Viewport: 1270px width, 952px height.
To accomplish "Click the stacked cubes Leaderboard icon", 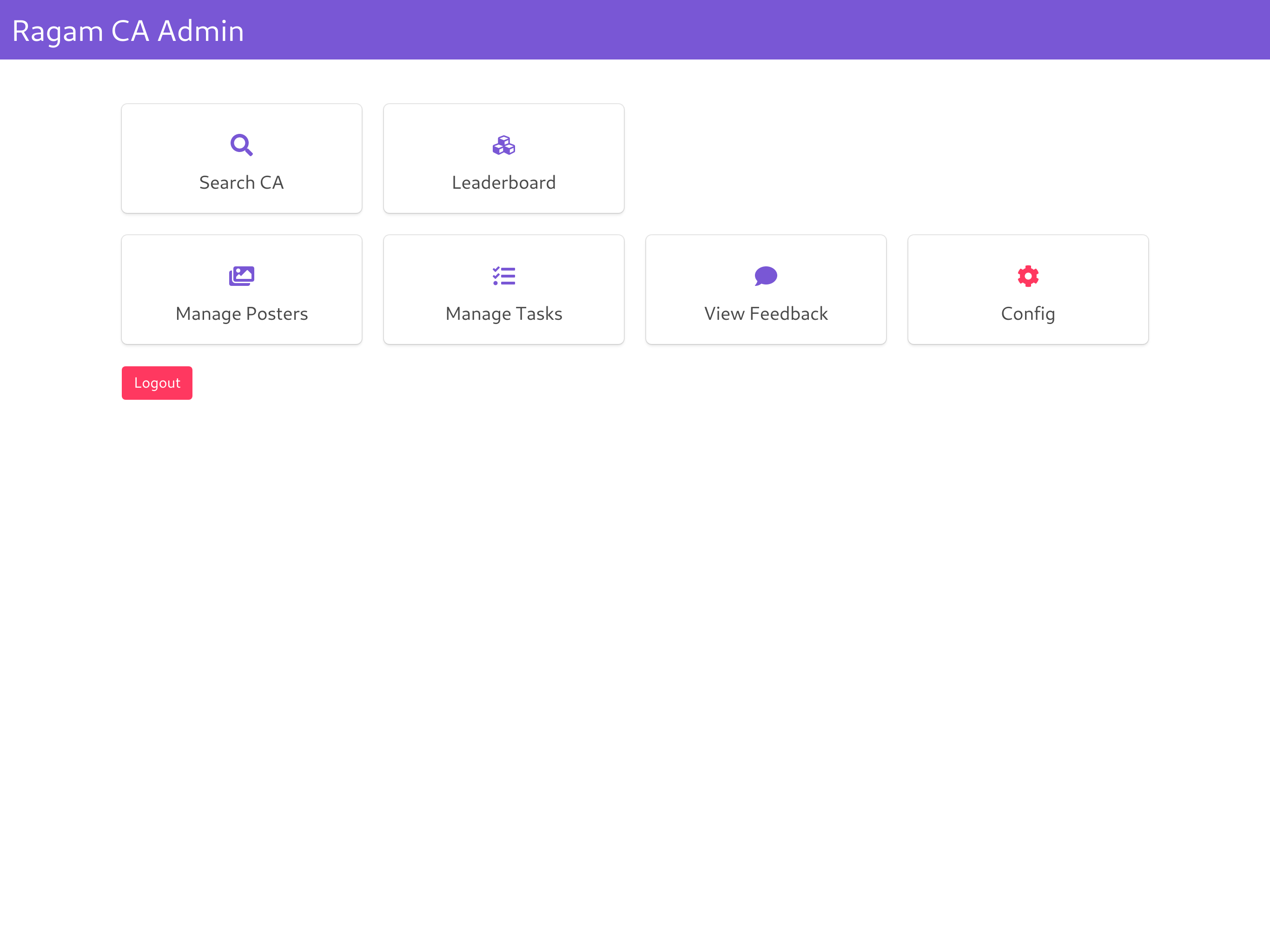I will (503, 145).
